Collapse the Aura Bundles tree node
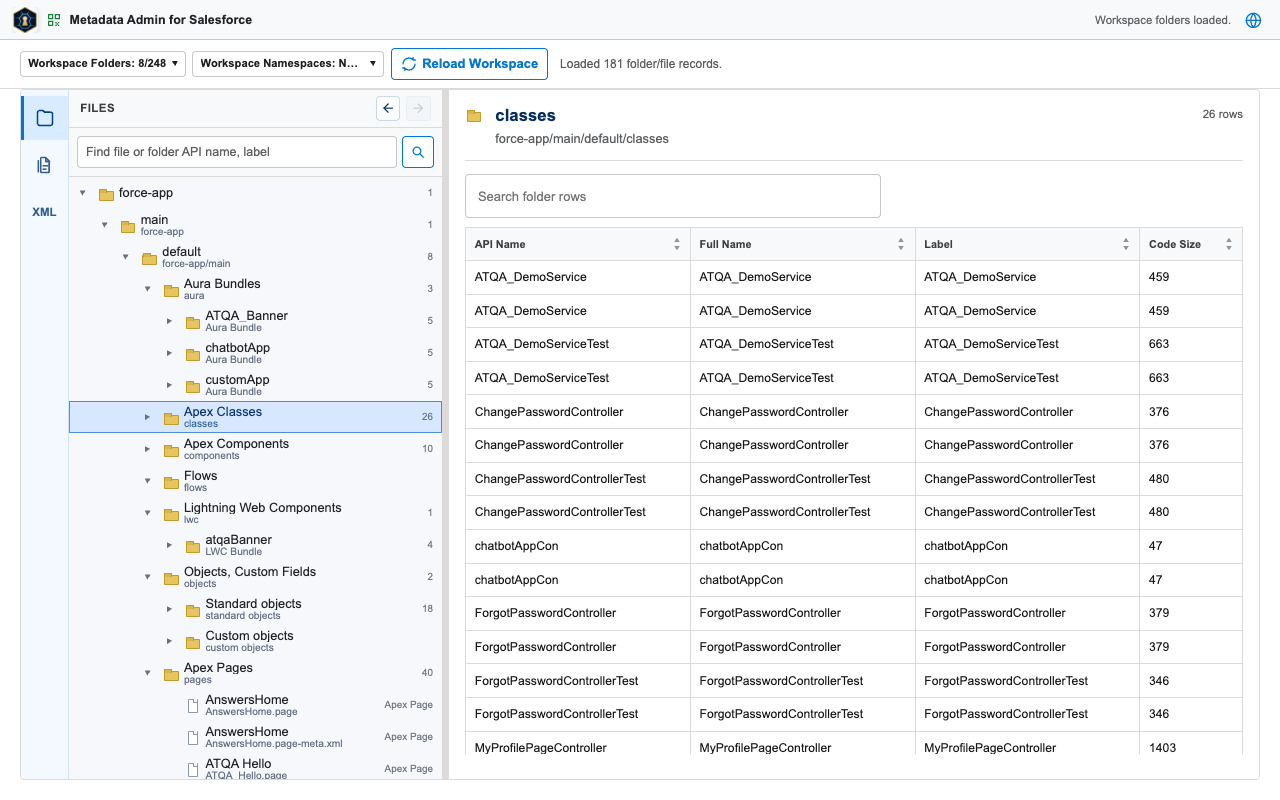The height and width of the screenshot is (800, 1280). click(x=148, y=289)
